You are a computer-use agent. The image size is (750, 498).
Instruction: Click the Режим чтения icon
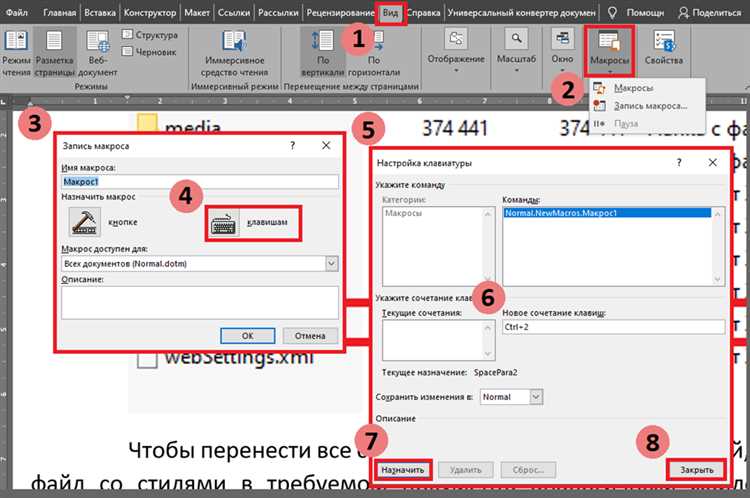(x=16, y=41)
